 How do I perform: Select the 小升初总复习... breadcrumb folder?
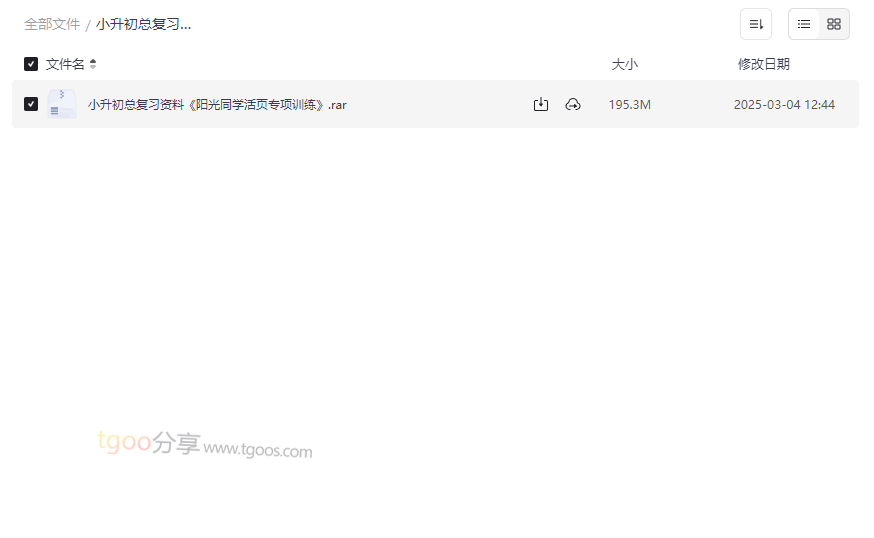[x=143, y=25]
